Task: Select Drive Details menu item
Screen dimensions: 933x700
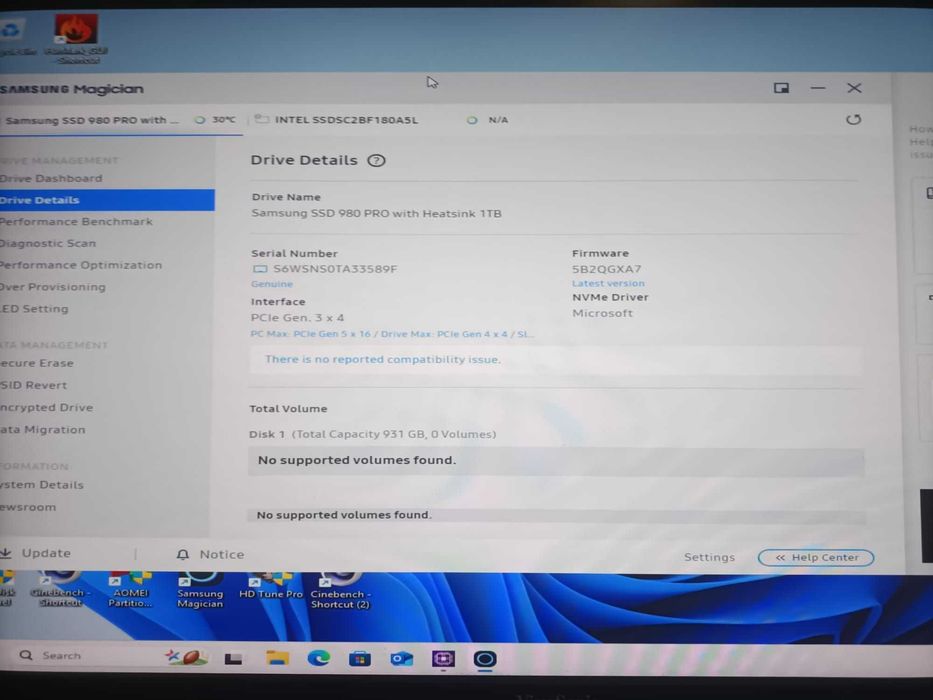Action: tap(107, 200)
